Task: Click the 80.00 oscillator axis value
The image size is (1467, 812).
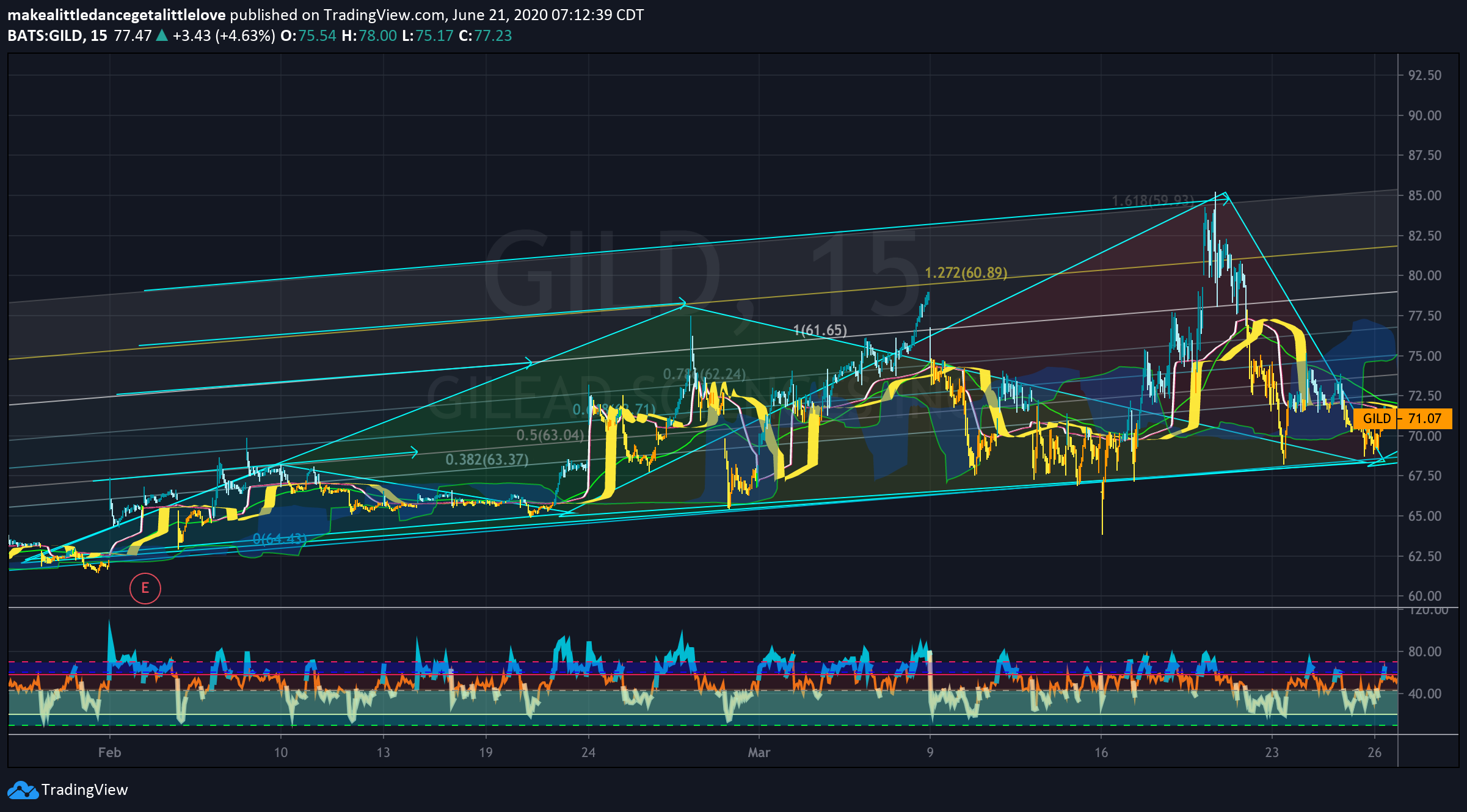Action: point(1424,651)
